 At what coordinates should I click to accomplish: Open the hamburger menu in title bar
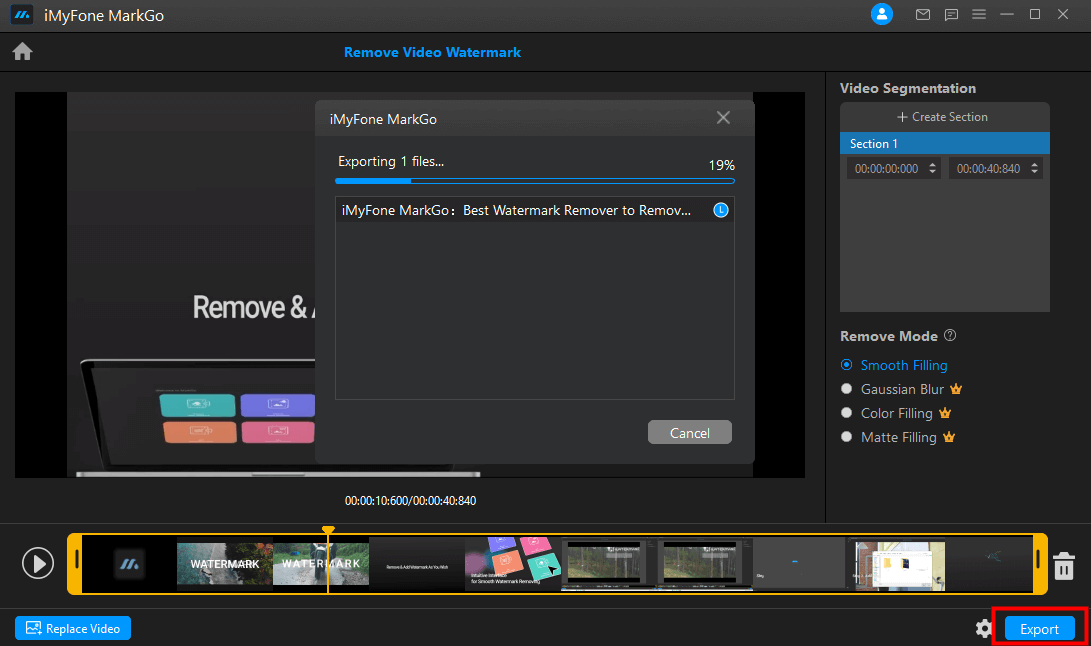pos(979,14)
